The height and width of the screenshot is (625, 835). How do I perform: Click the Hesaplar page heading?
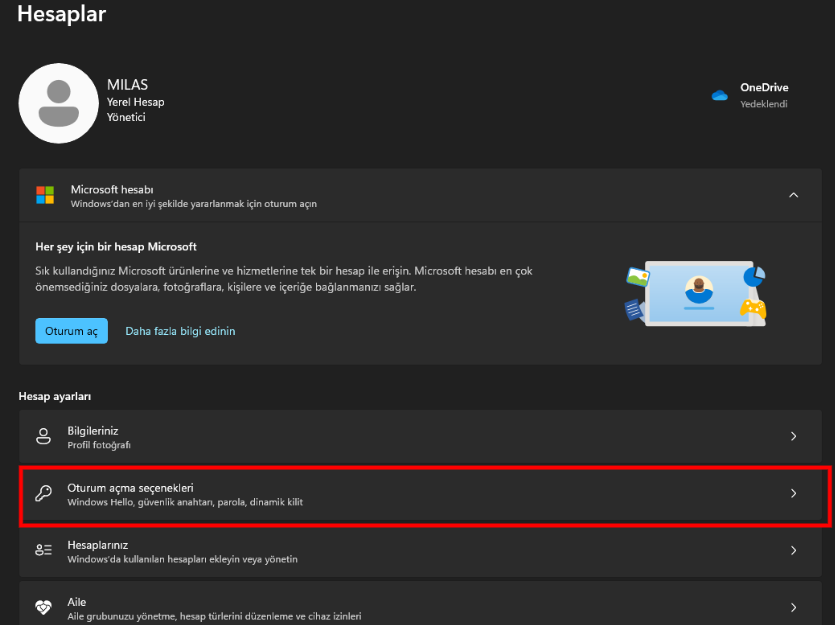click(62, 14)
